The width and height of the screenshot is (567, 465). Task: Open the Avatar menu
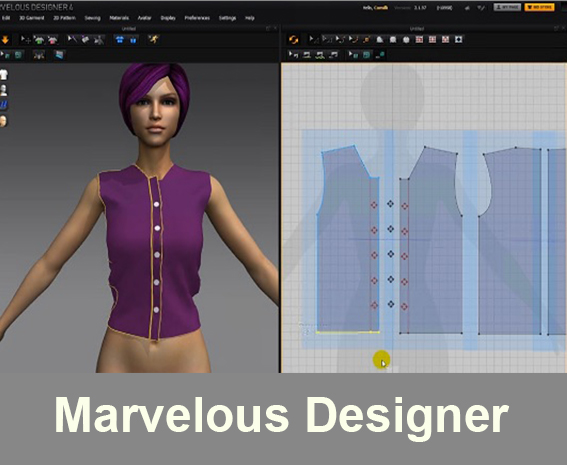[144, 18]
